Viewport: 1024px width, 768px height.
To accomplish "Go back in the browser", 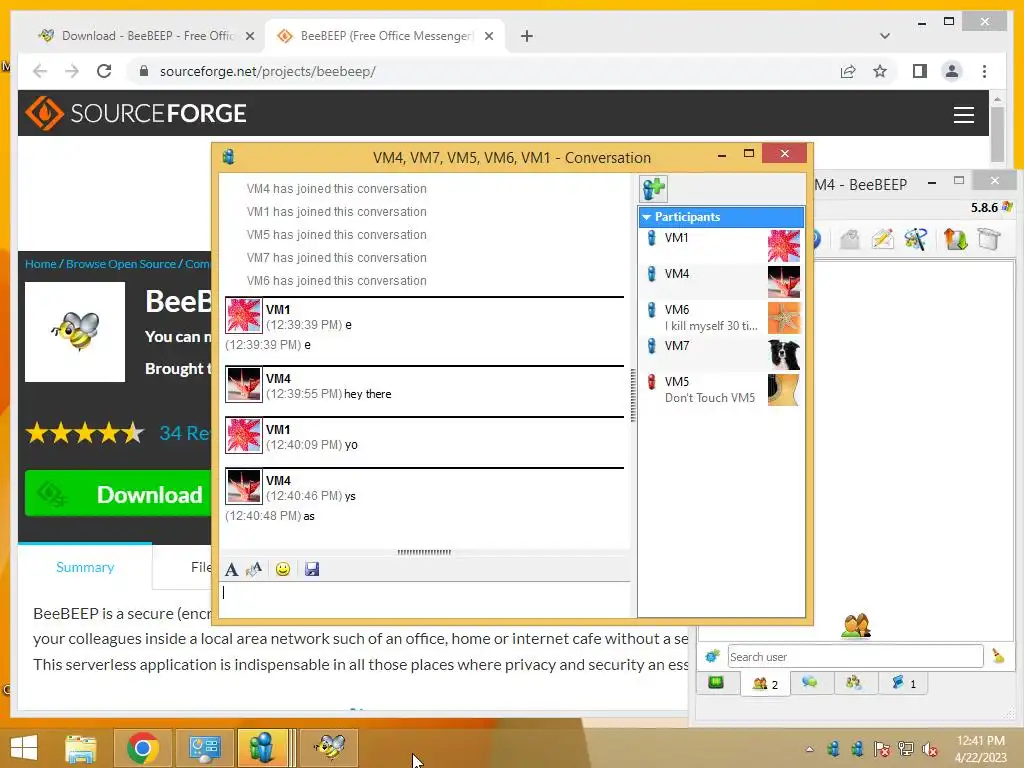I will 40,71.
